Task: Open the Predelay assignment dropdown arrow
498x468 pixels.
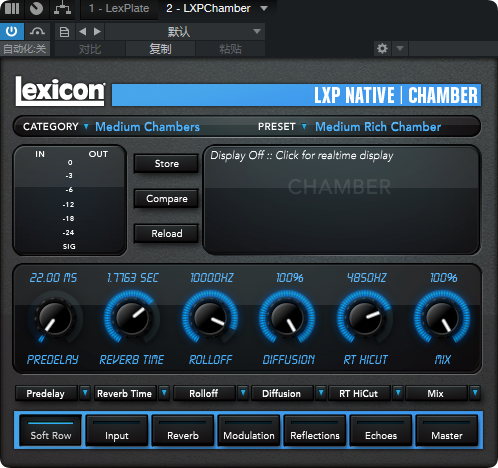Action: pyautogui.click(x=85, y=393)
